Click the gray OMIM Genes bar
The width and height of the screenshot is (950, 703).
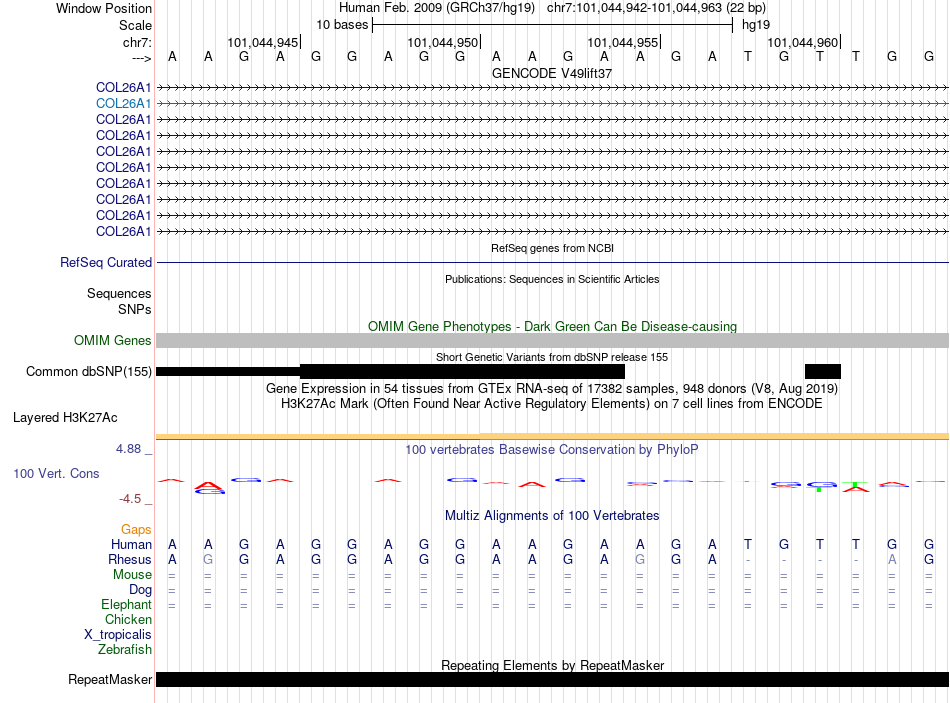point(552,340)
